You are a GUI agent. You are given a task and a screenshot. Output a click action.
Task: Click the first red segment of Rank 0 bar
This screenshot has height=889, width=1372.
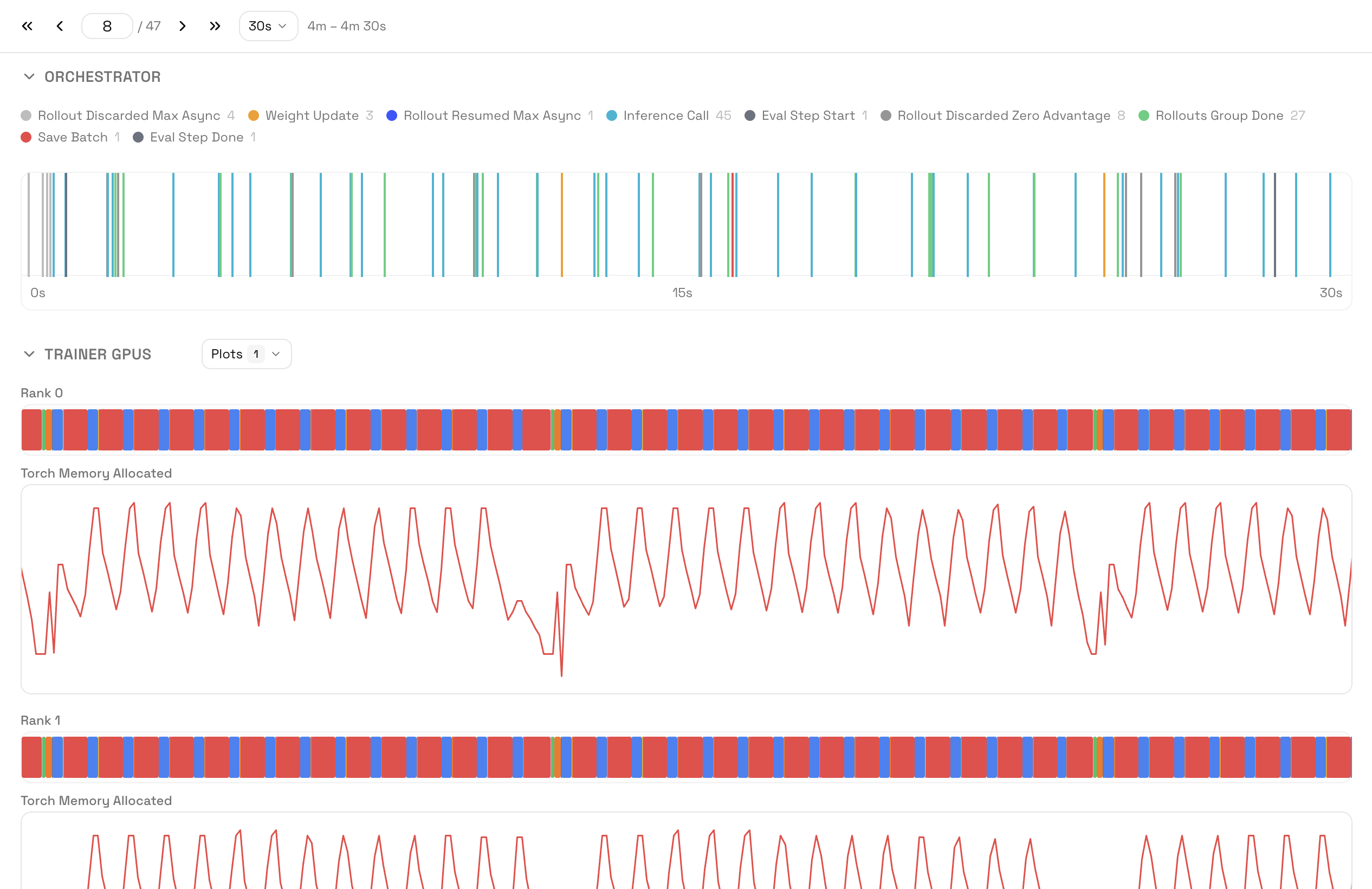pos(32,429)
